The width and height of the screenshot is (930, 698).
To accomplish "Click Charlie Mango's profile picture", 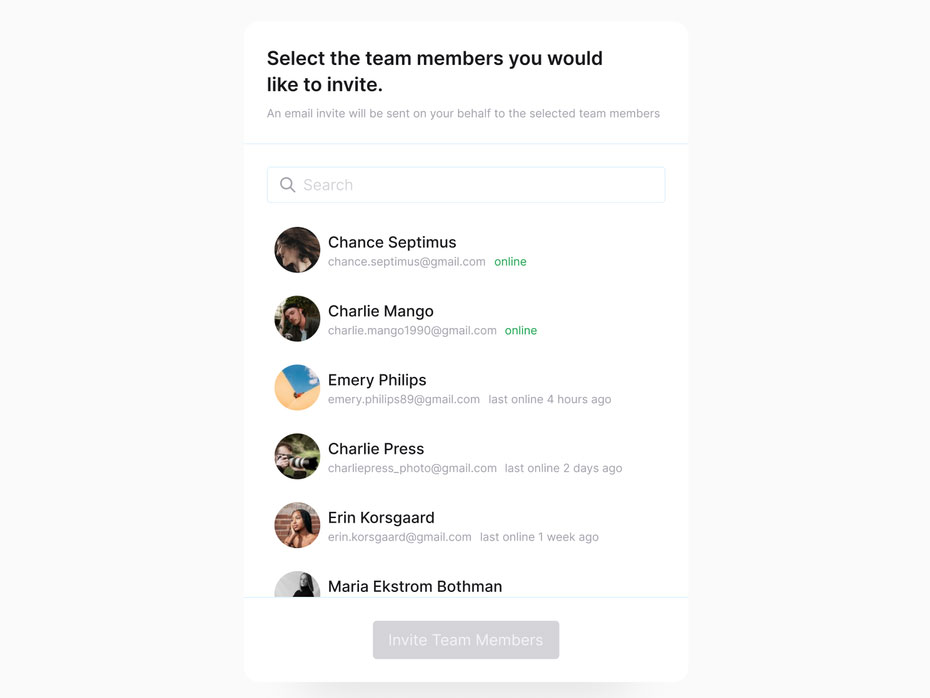I will (297, 319).
